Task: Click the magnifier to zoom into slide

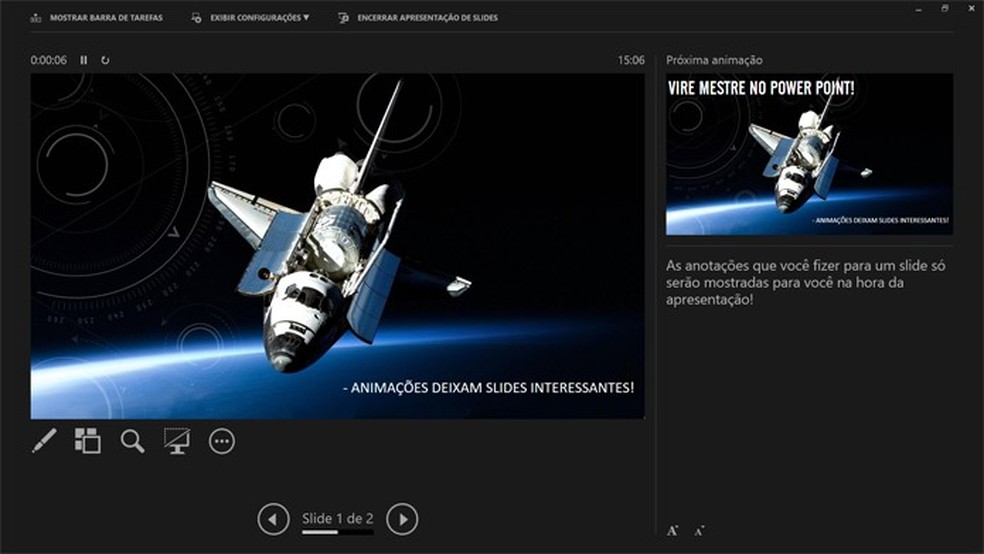Action: (x=132, y=441)
